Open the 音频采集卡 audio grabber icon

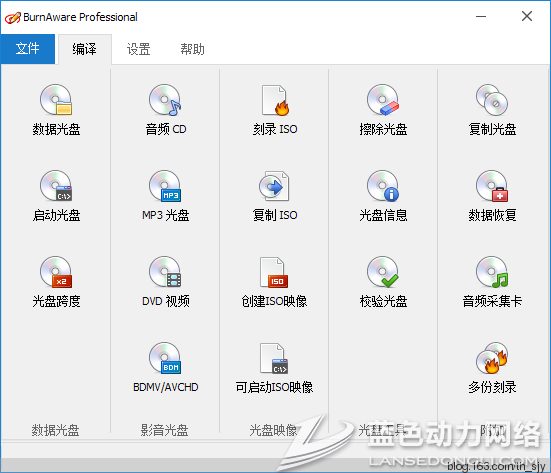coord(492,272)
